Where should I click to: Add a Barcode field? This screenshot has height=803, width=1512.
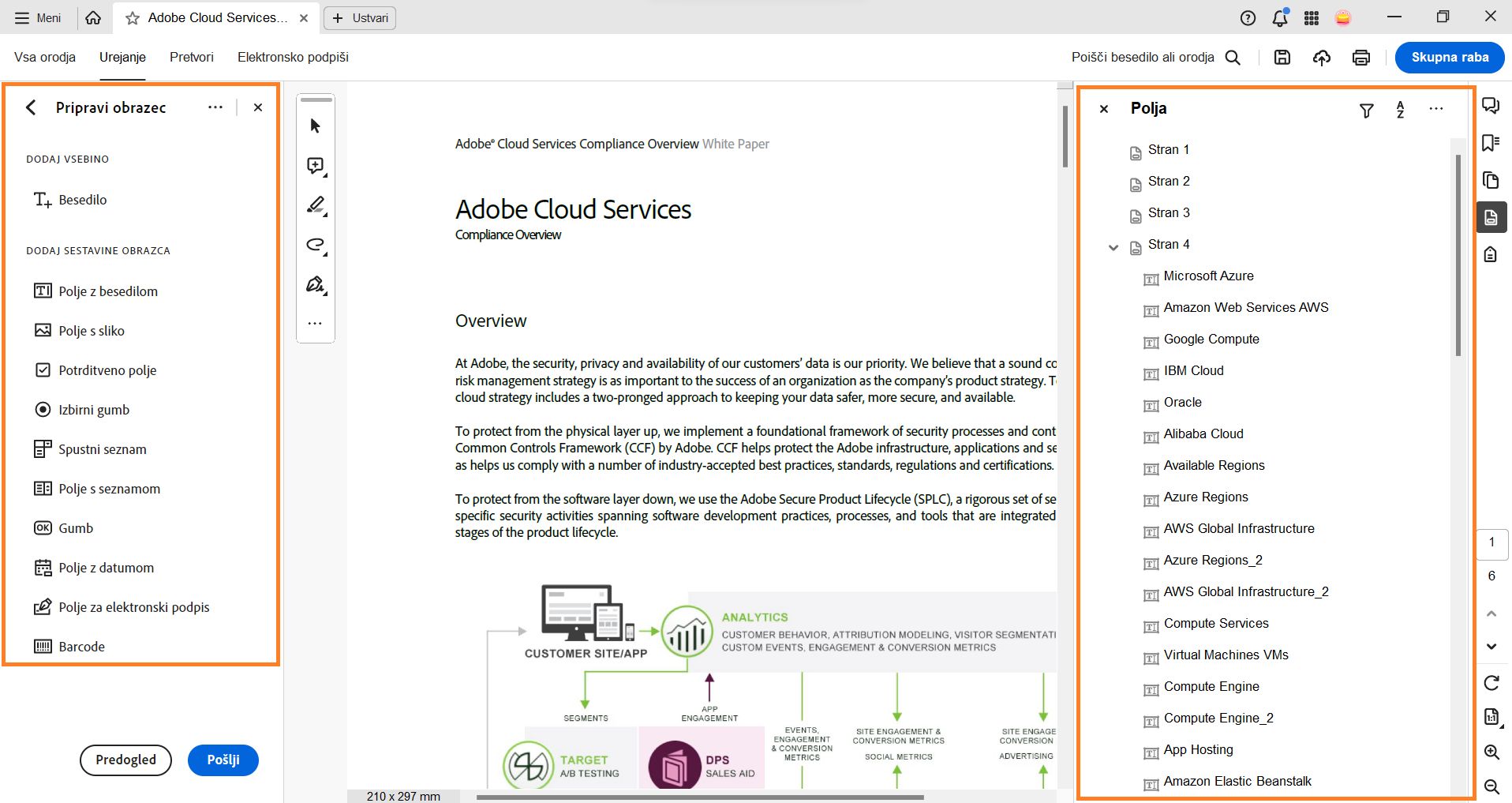[x=69, y=647]
